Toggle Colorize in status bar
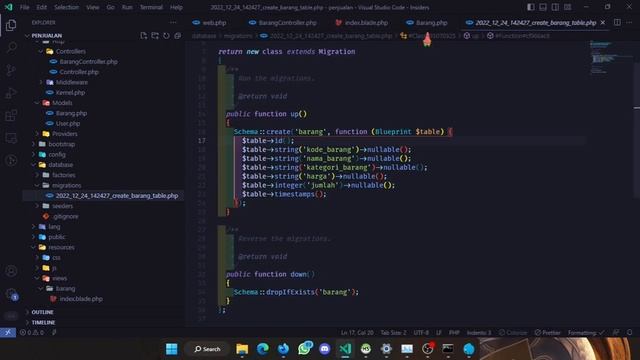640x360 pixels. coord(513,333)
